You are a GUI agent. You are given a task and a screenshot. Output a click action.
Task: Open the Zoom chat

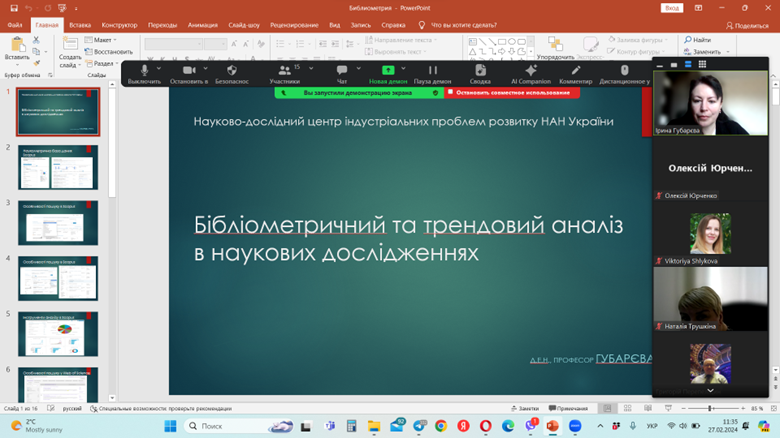click(342, 73)
